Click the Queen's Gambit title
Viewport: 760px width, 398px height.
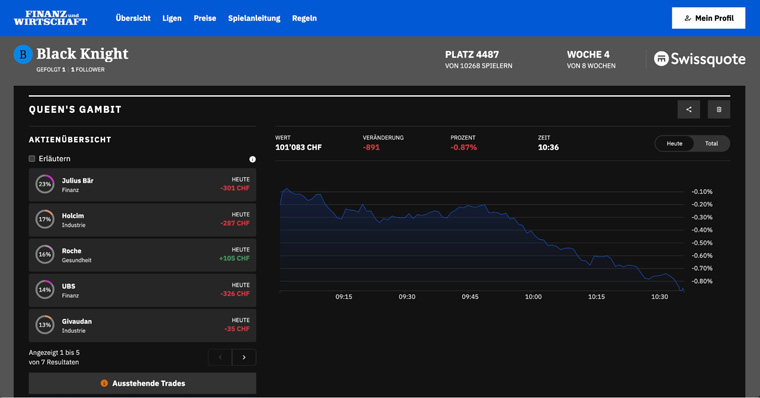(x=75, y=110)
